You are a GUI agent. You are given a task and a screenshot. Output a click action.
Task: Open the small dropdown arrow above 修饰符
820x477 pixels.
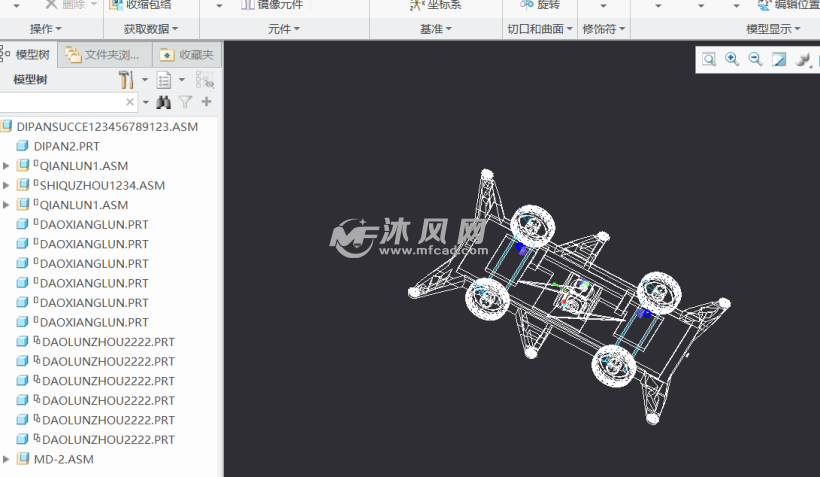tap(603, 6)
